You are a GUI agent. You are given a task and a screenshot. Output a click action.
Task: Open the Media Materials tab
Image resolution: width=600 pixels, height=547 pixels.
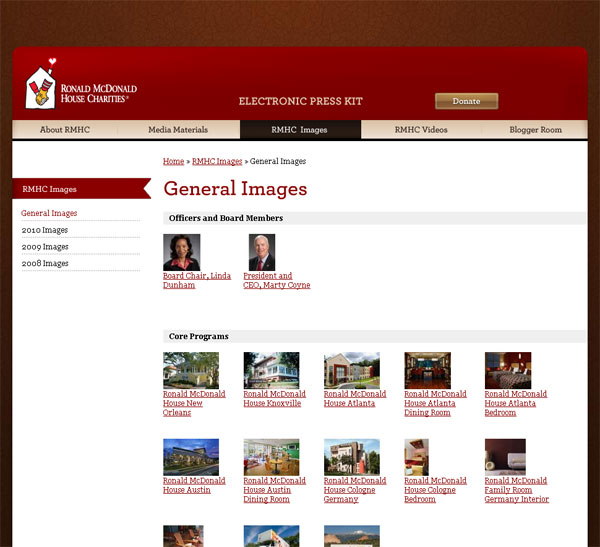[178, 130]
